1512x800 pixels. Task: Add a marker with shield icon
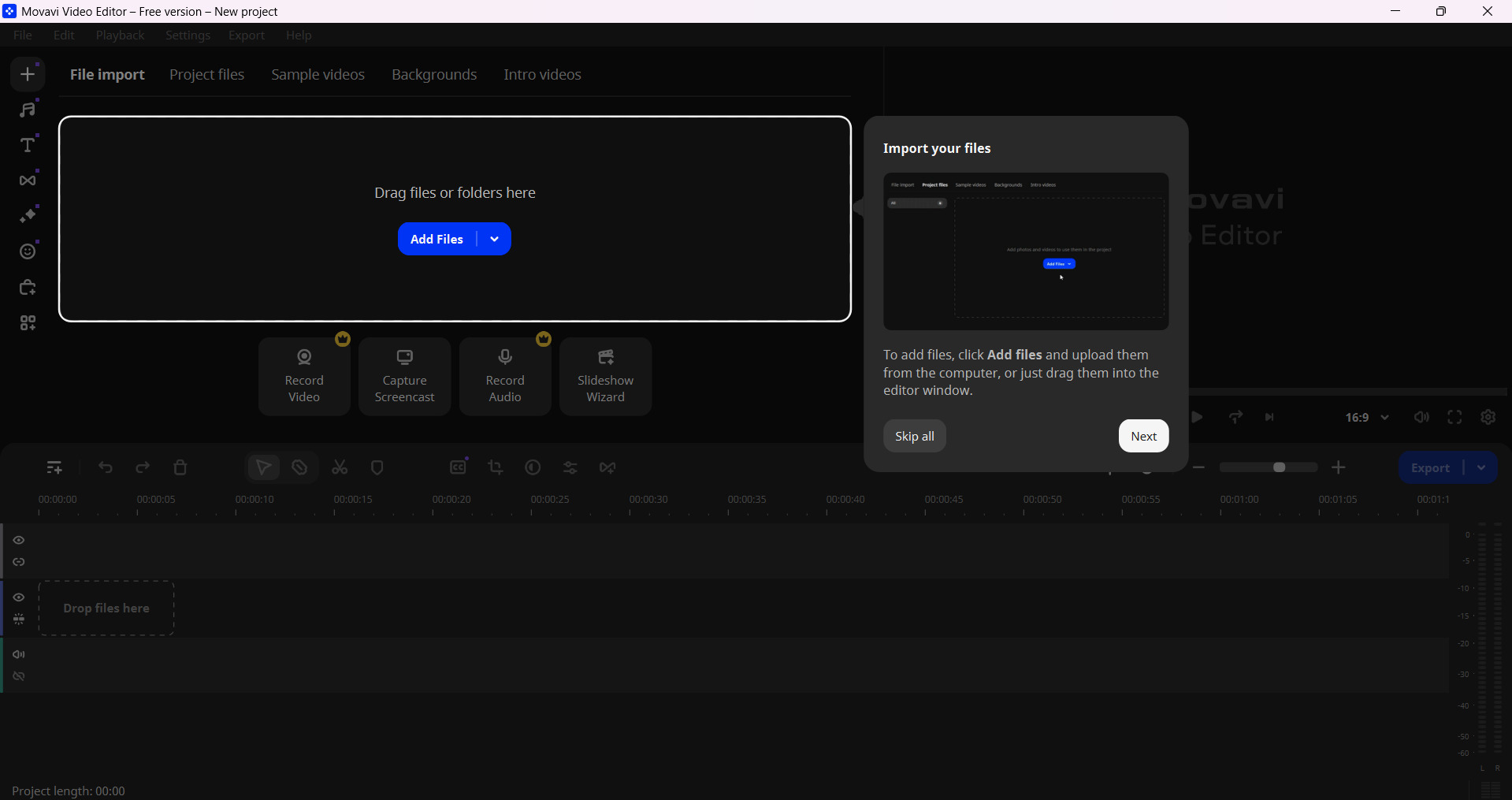click(377, 468)
